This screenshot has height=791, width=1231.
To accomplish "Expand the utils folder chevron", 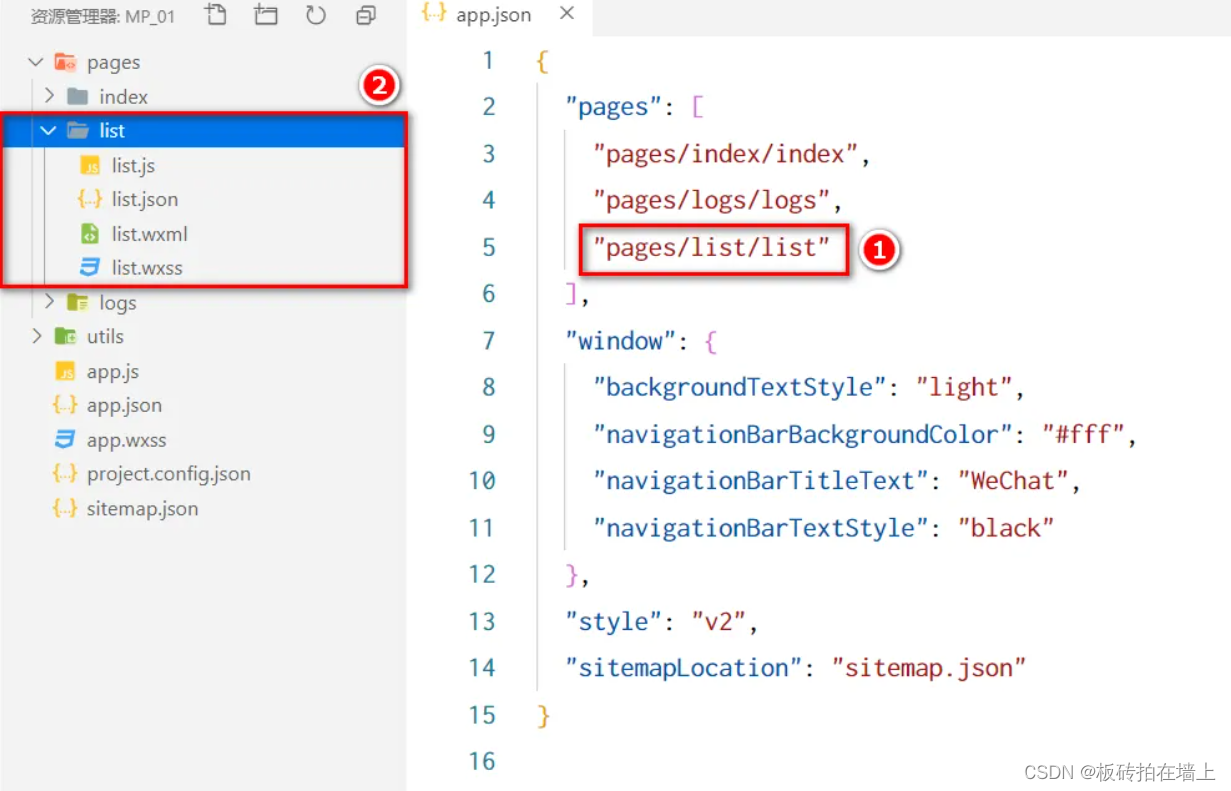I will (x=36, y=336).
